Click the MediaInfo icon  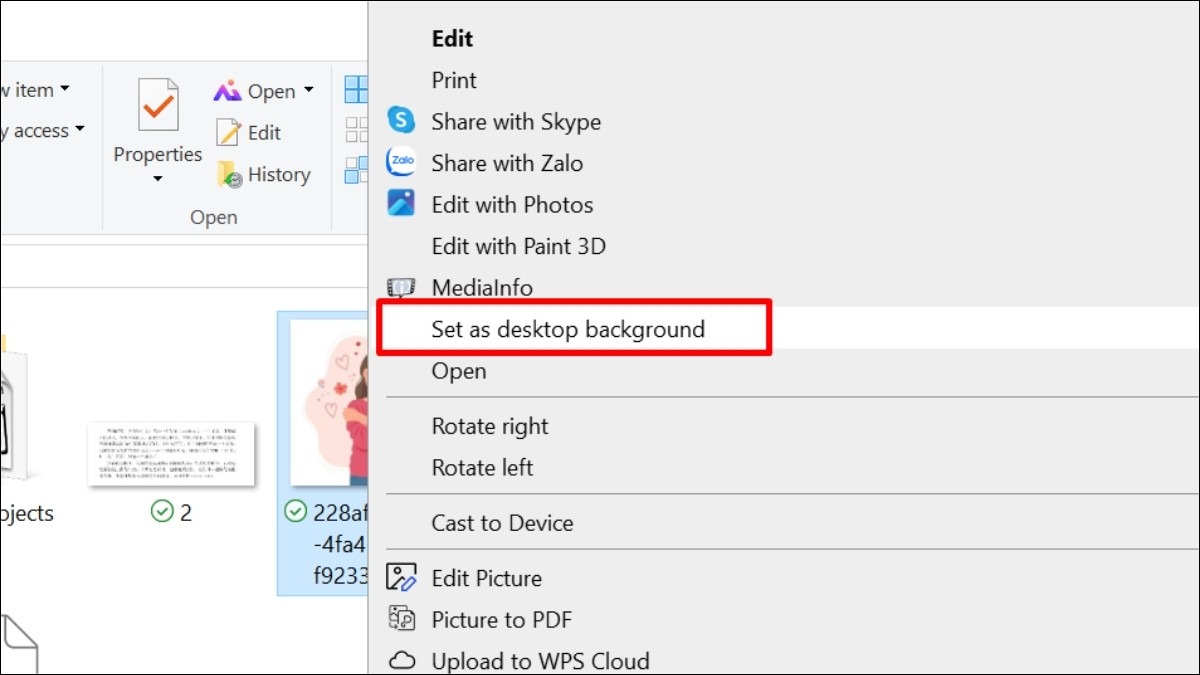(x=401, y=288)
